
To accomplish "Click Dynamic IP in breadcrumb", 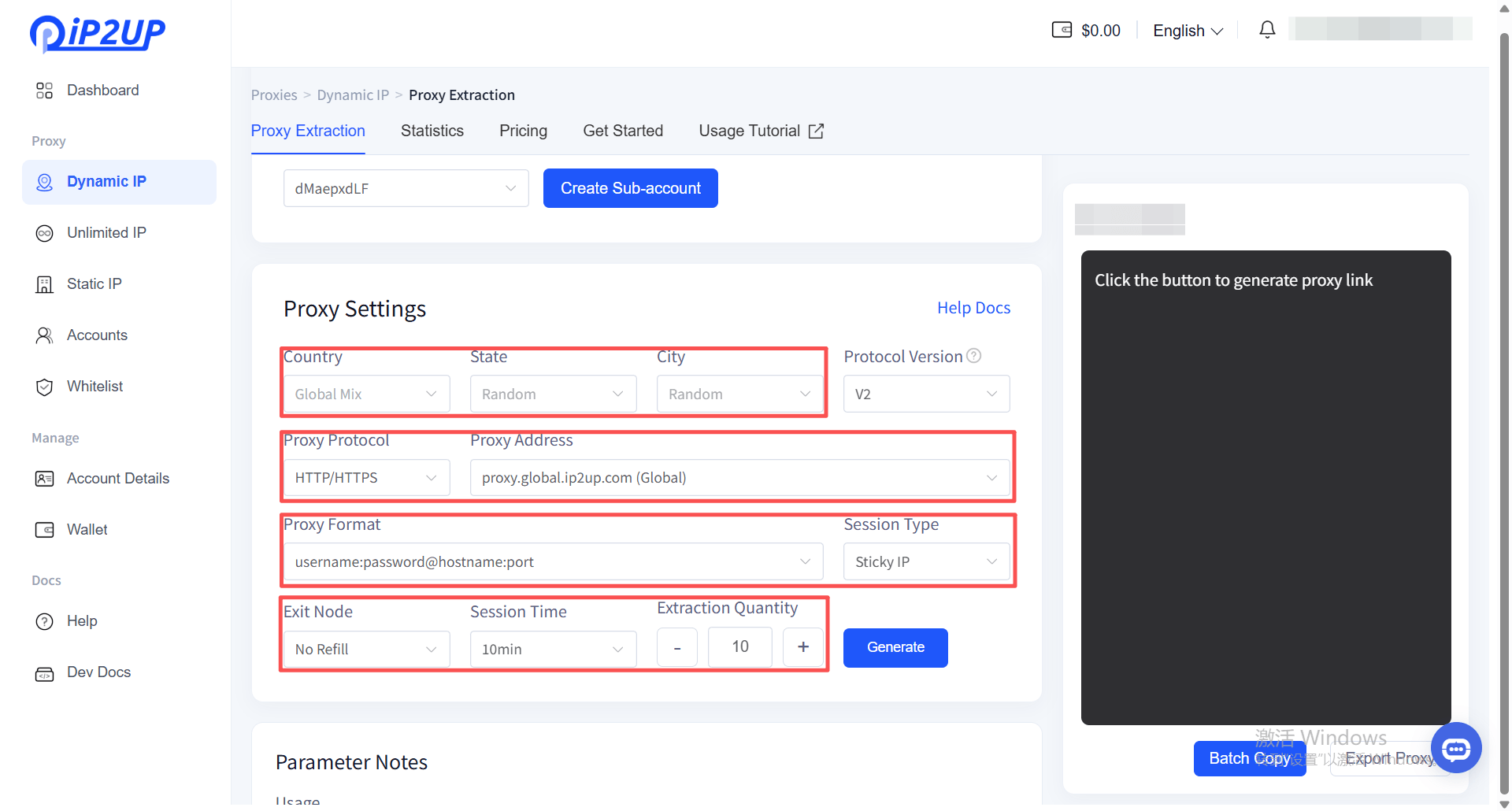I will pyautogui.click(x=353, y=95).
